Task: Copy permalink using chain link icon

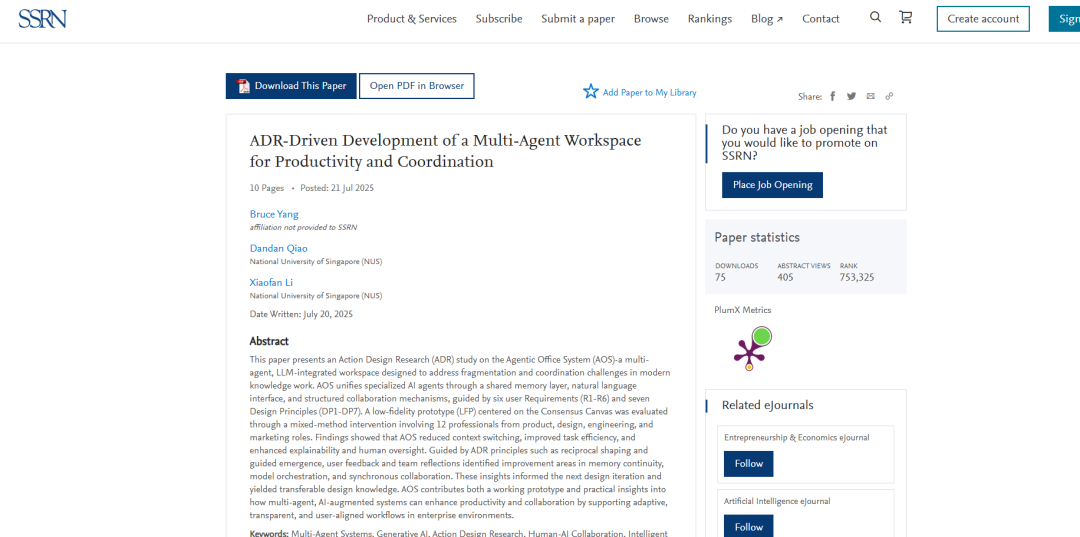Action: 889,96
